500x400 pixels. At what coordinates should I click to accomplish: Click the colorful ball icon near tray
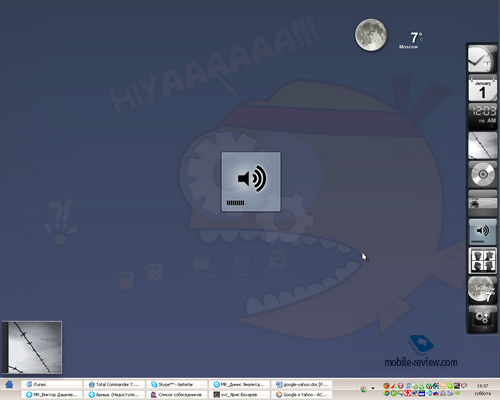coord(364,389)
